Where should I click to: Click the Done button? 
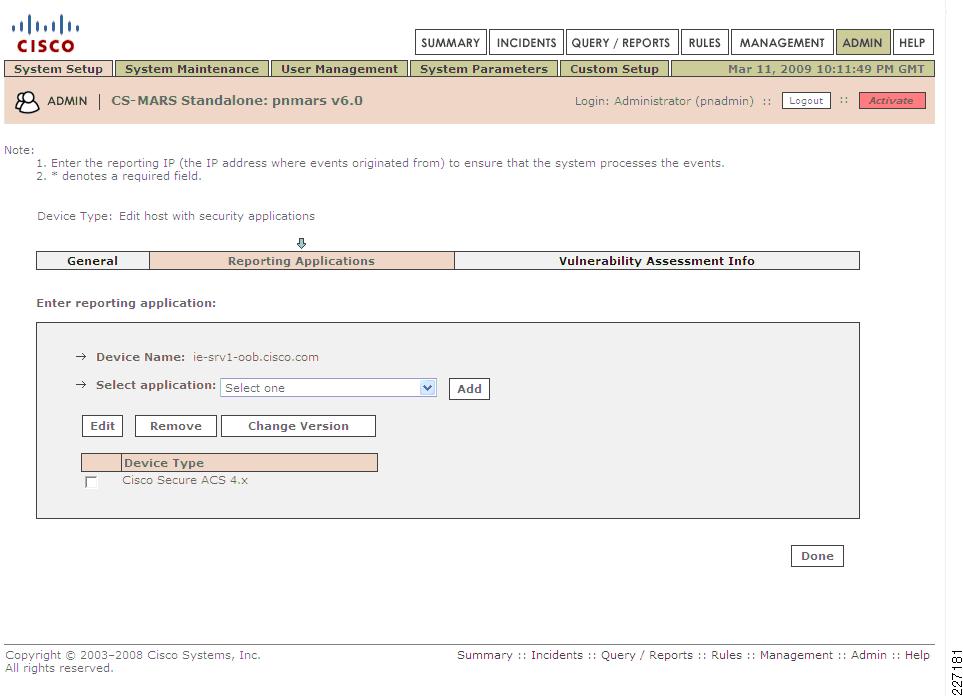817,556
